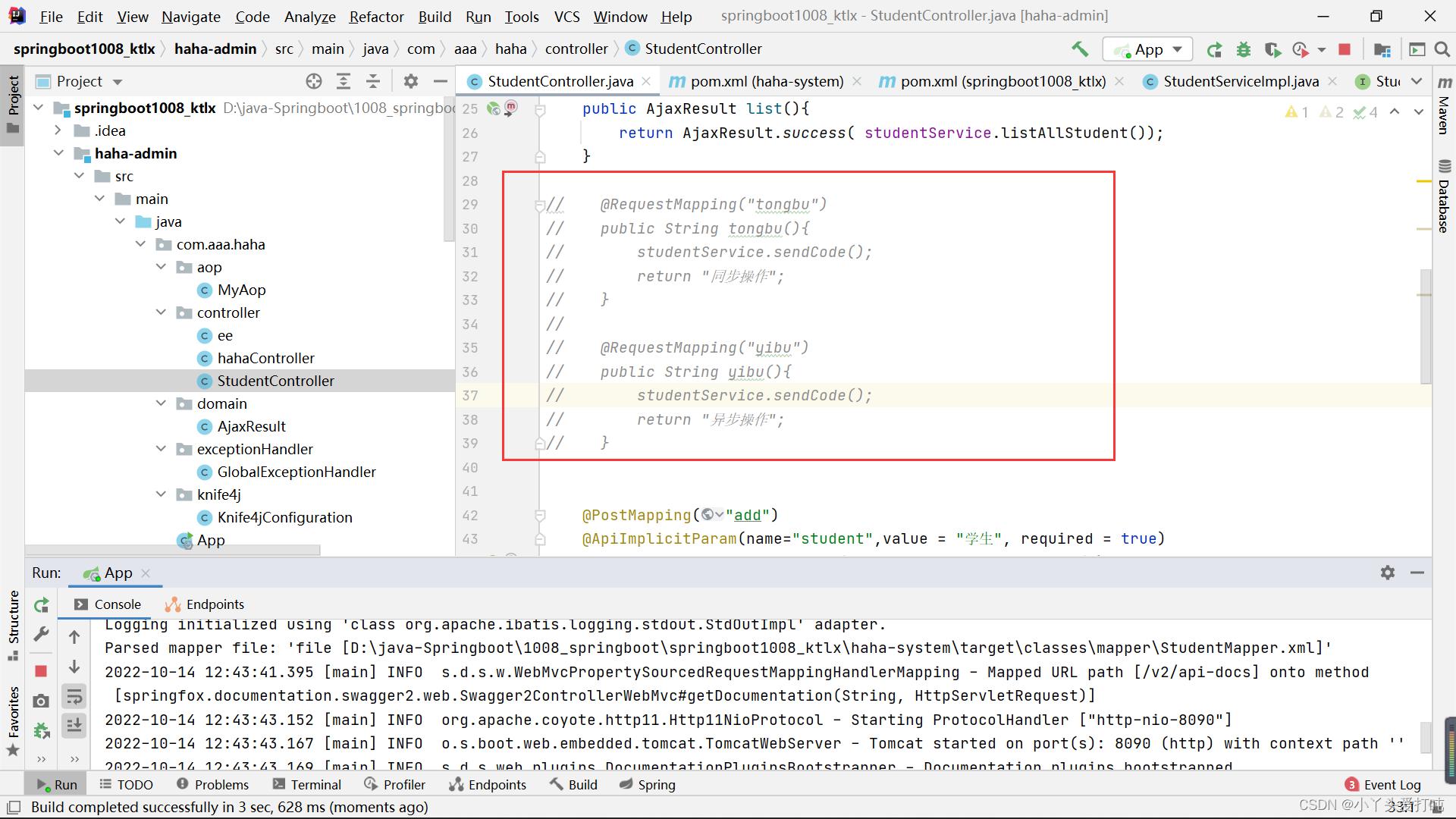Collapse the exceptionHandler package

pos(161,449)
